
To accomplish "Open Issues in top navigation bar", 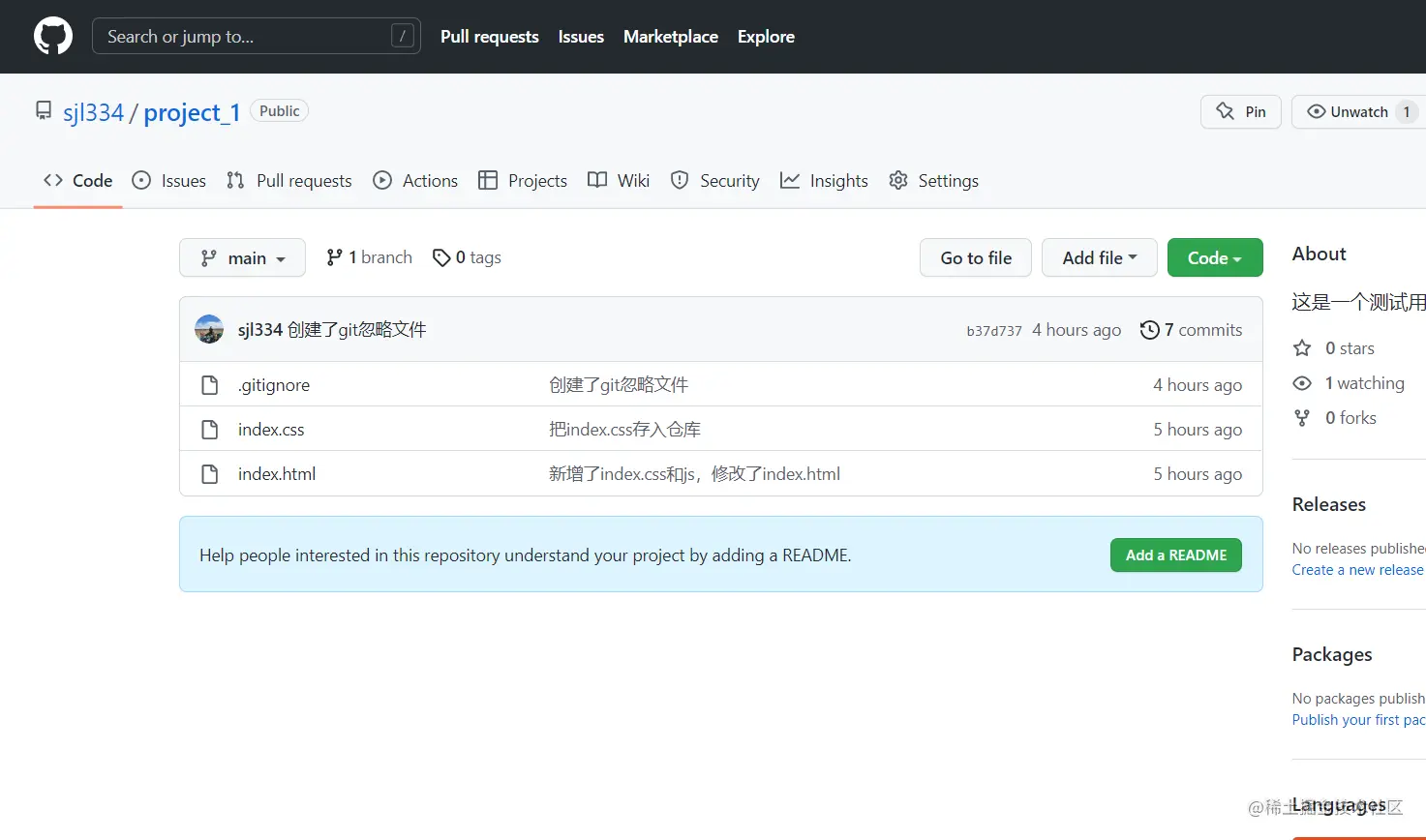I will 581,37.
